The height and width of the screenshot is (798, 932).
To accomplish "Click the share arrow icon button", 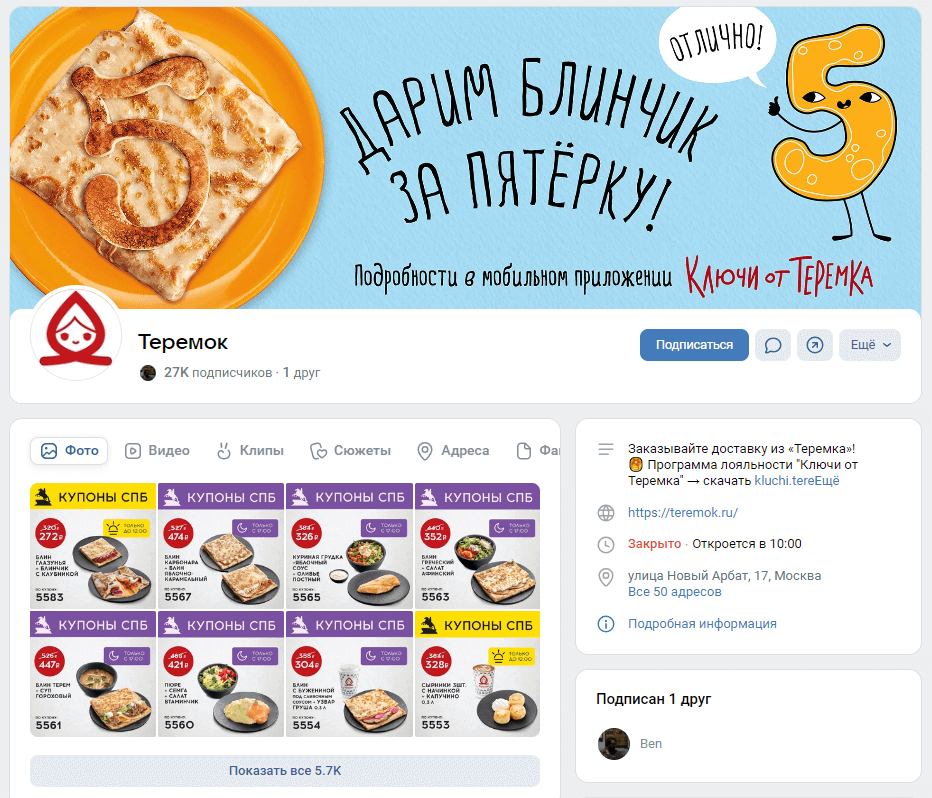I will (x=814, y=345).
